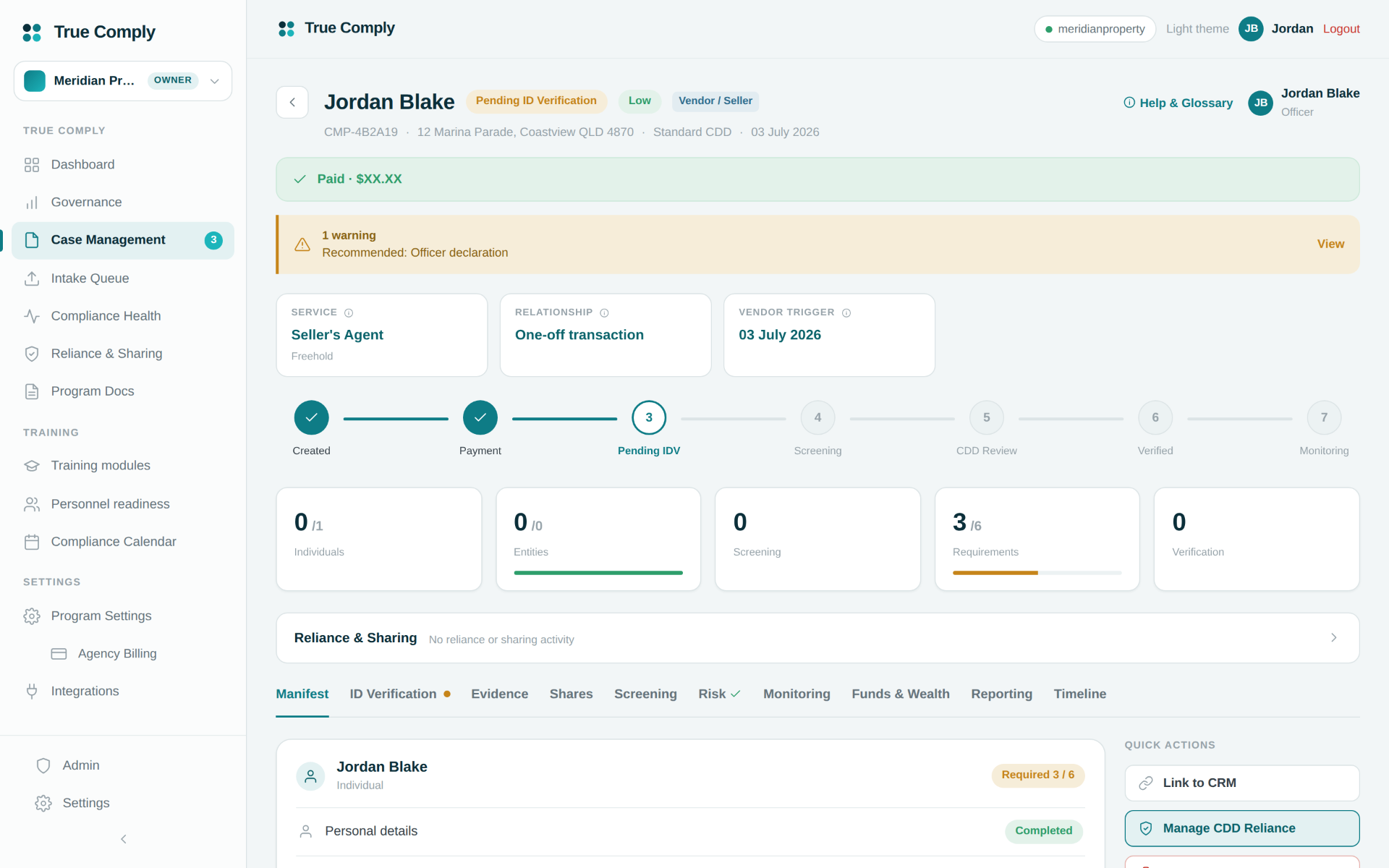1389x868 pixels.
Task: Open Program Docs sidebar item
Action: (x=123, y=391)
